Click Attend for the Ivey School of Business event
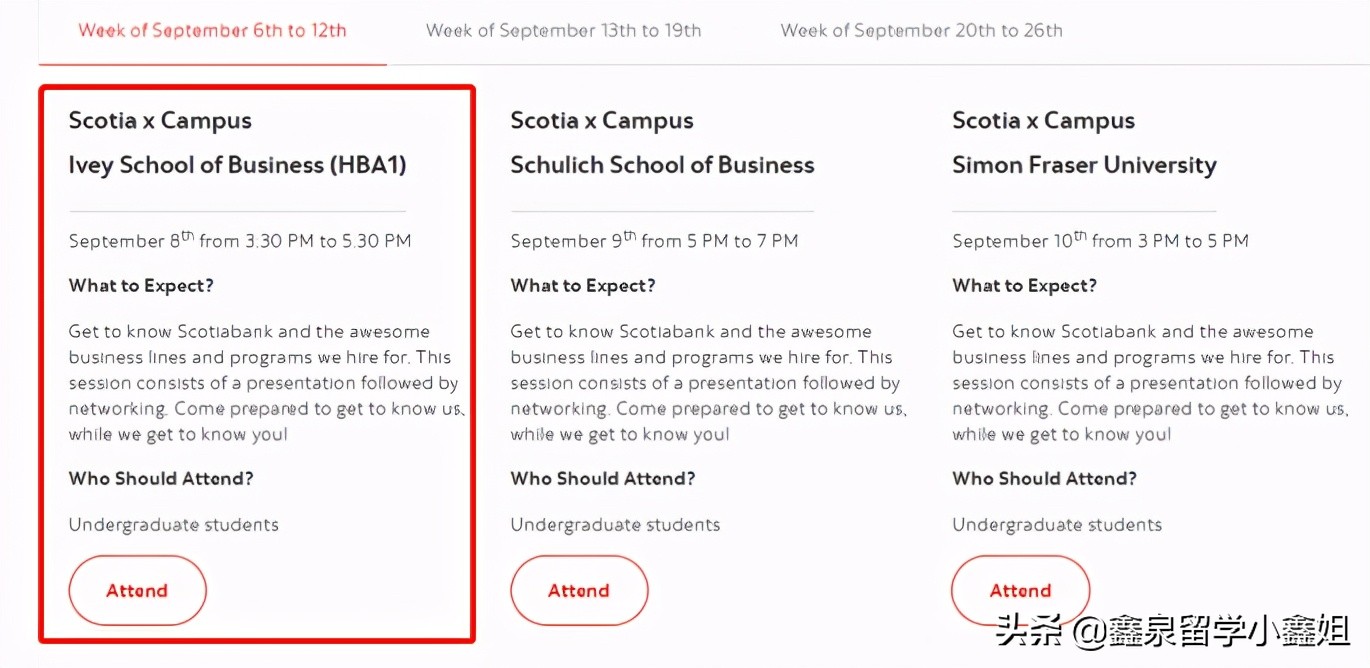This screenshot has width=1370, height=668. (x=137, y=591)
